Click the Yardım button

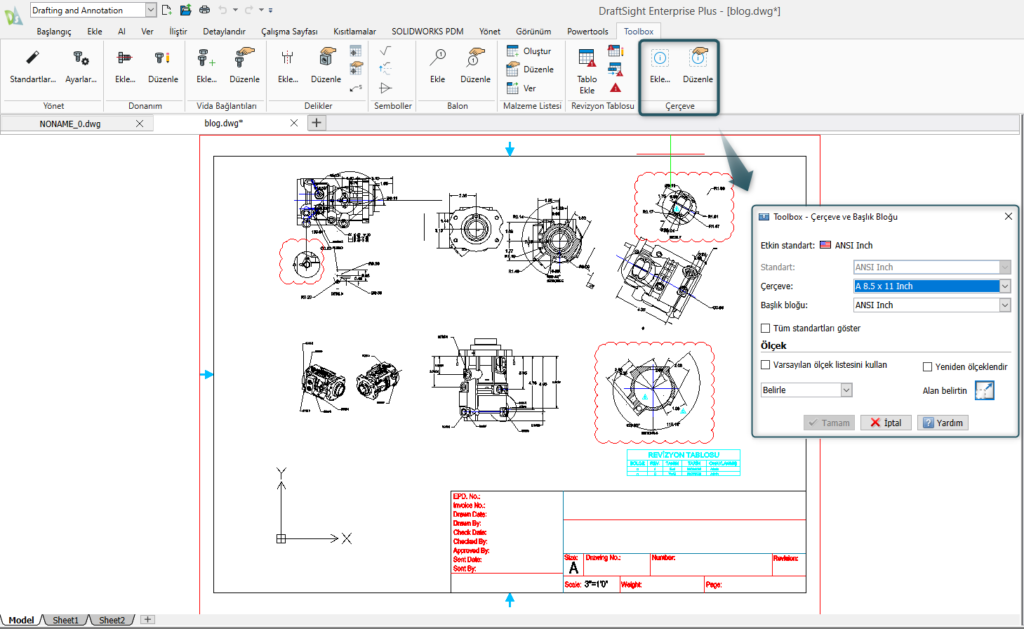click(x=942, y=423)
